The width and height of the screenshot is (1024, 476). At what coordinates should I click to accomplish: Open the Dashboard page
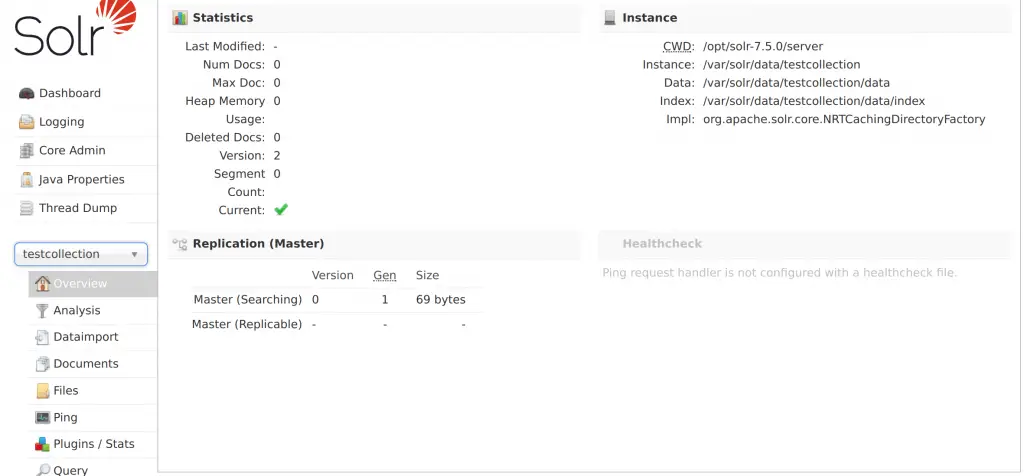[x=70, y=93]
